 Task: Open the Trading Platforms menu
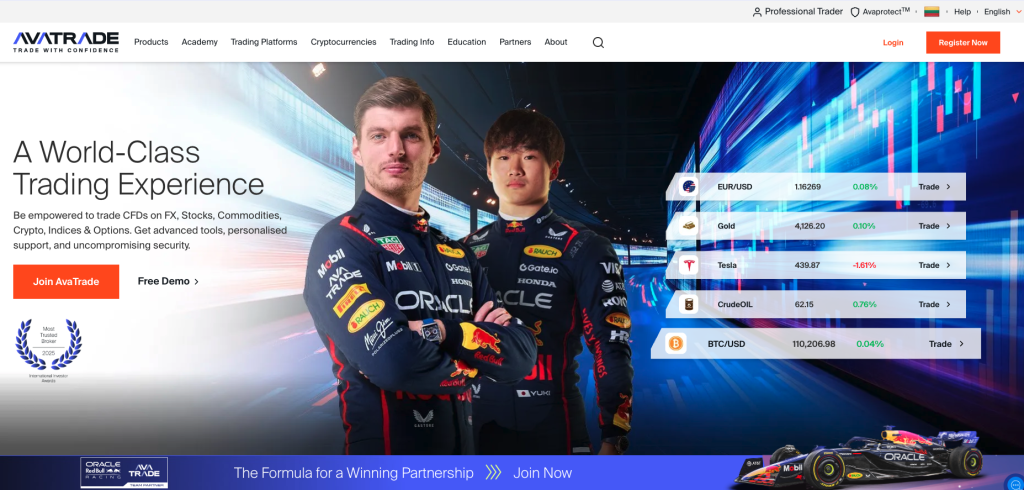(x=264, y=42)
